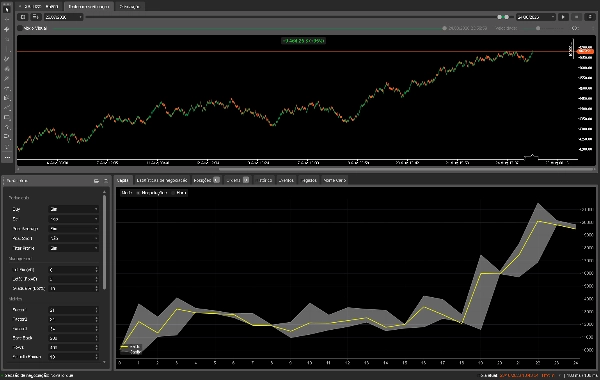Click the Period1 stepper field
The height and width of the screenshot is (380, 600).
click(73, 310)
